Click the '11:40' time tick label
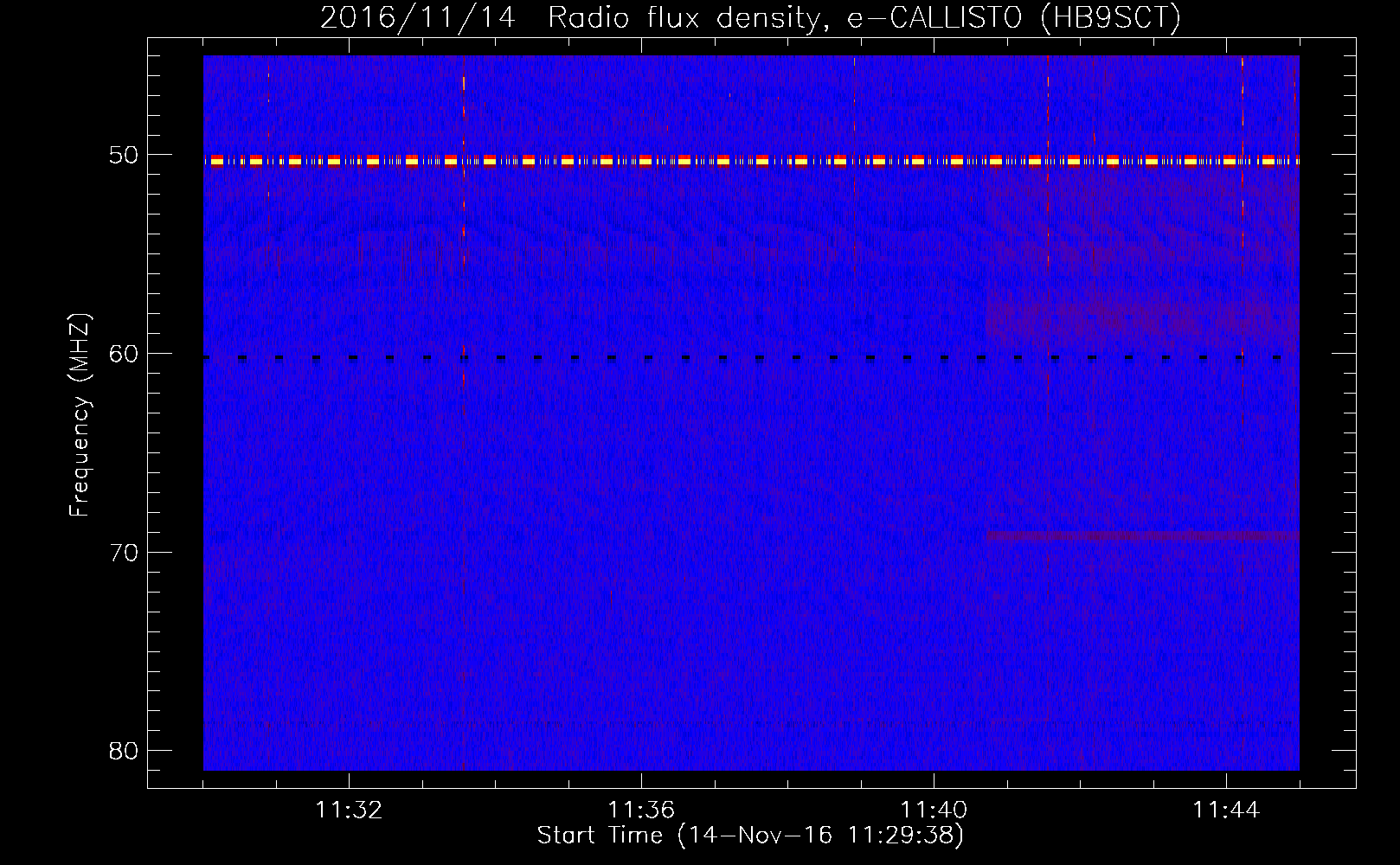 (934, 811)
